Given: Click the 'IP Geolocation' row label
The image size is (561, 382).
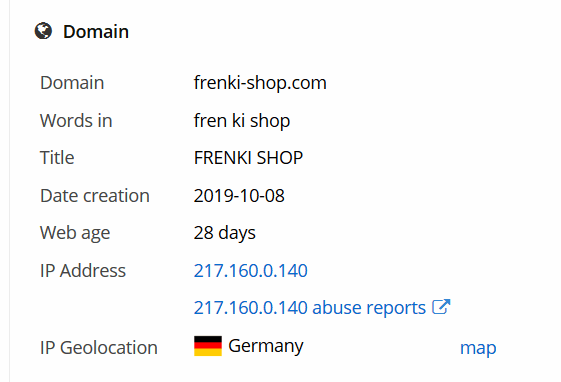Looking at the screenshot, I should coord(99,348).
